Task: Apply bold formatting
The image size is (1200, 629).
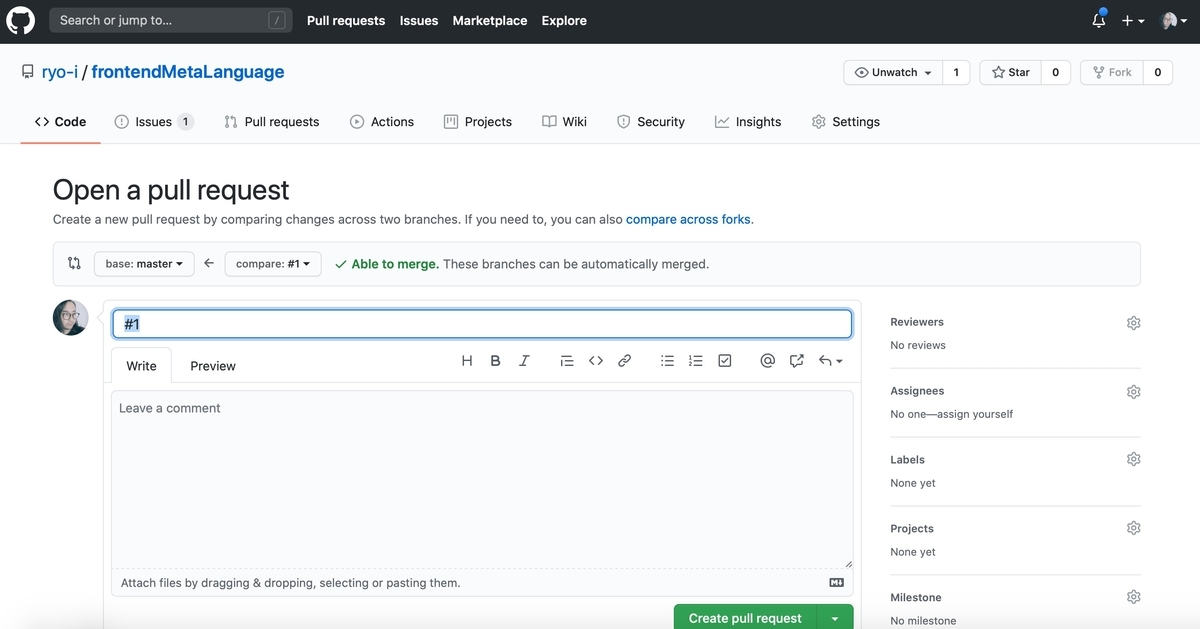Action: point(495,361)
